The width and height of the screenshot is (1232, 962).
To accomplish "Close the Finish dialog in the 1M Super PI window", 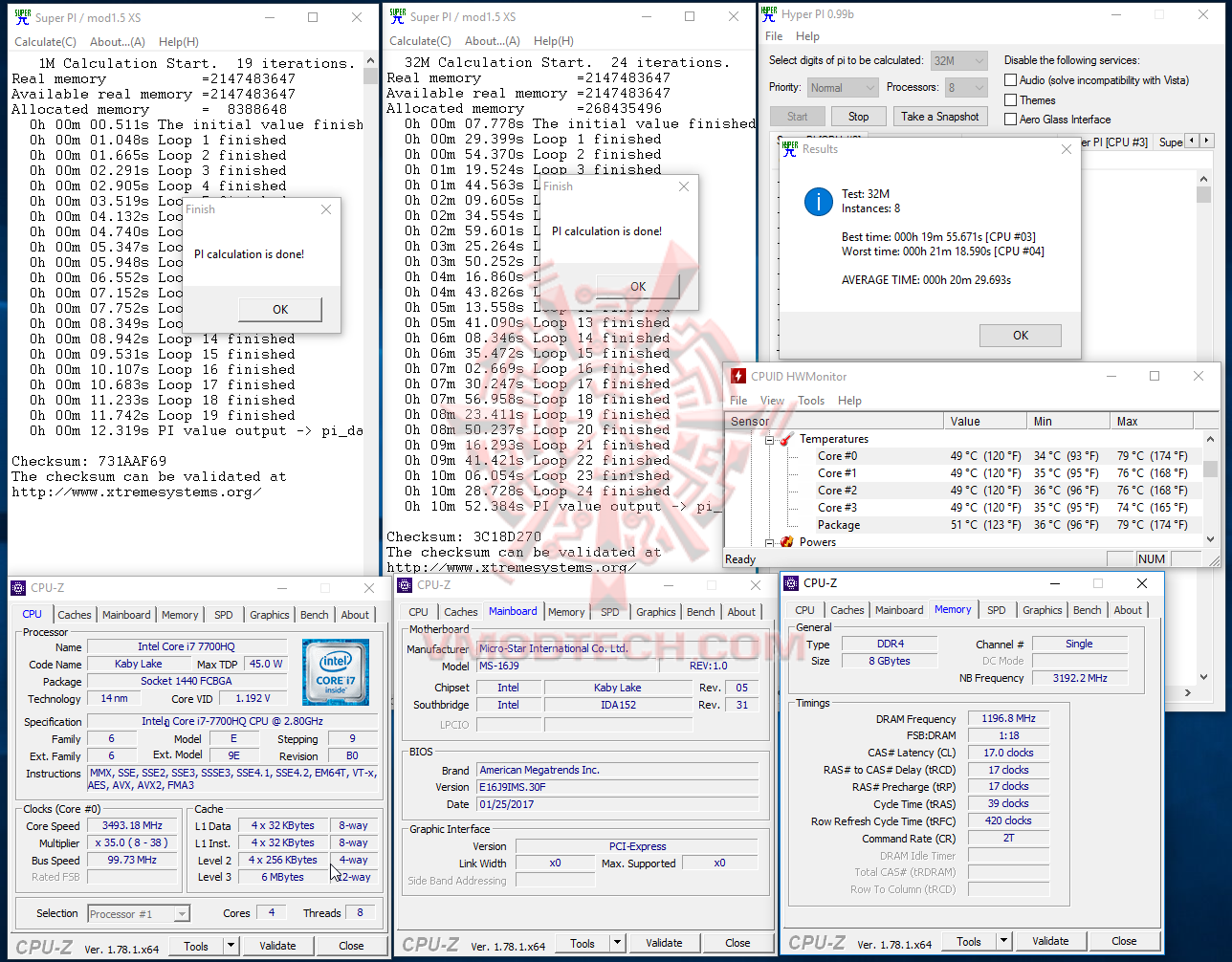I will 326,209.
